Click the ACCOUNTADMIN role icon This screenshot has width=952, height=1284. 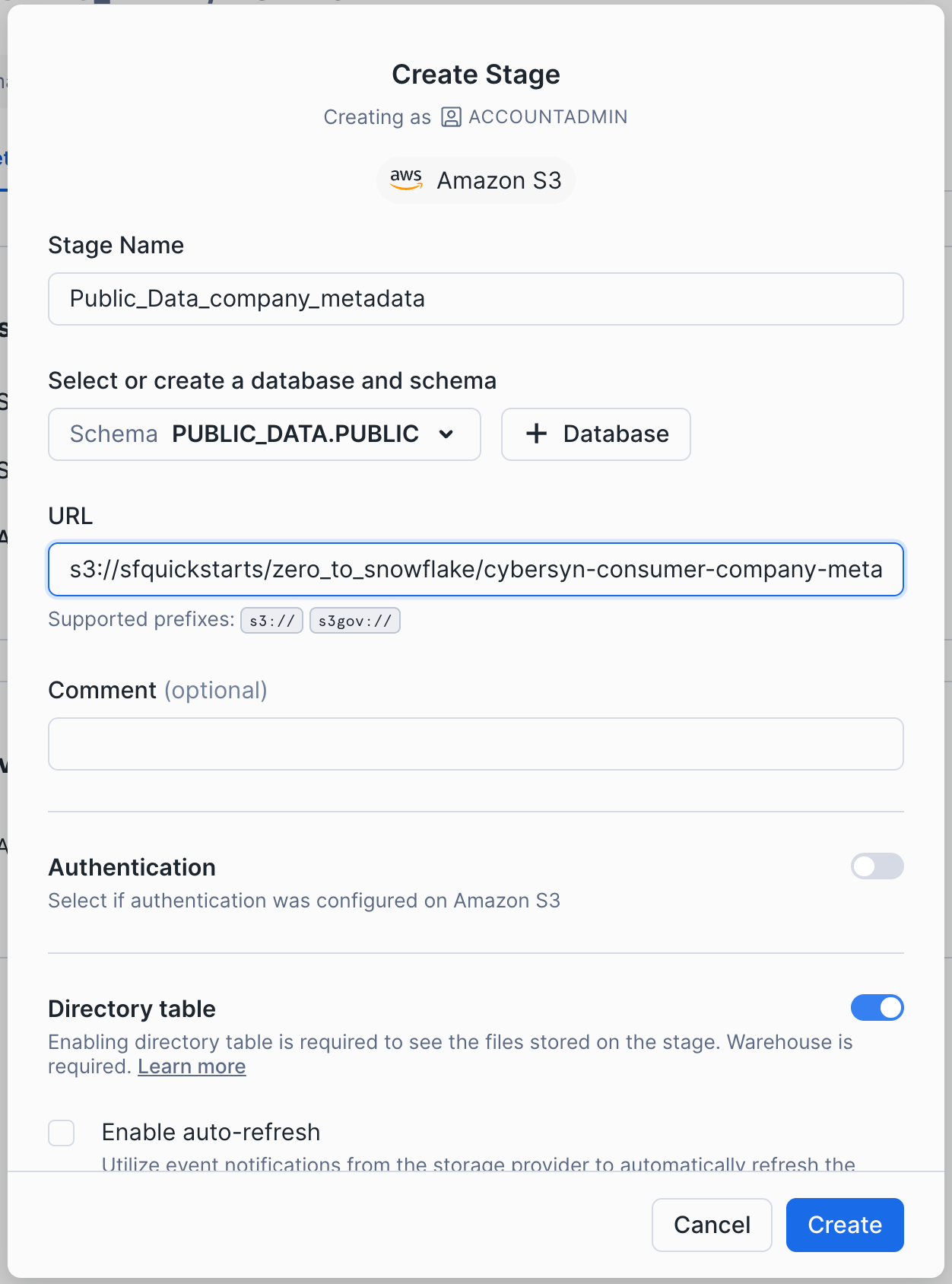tap(450, 116)
